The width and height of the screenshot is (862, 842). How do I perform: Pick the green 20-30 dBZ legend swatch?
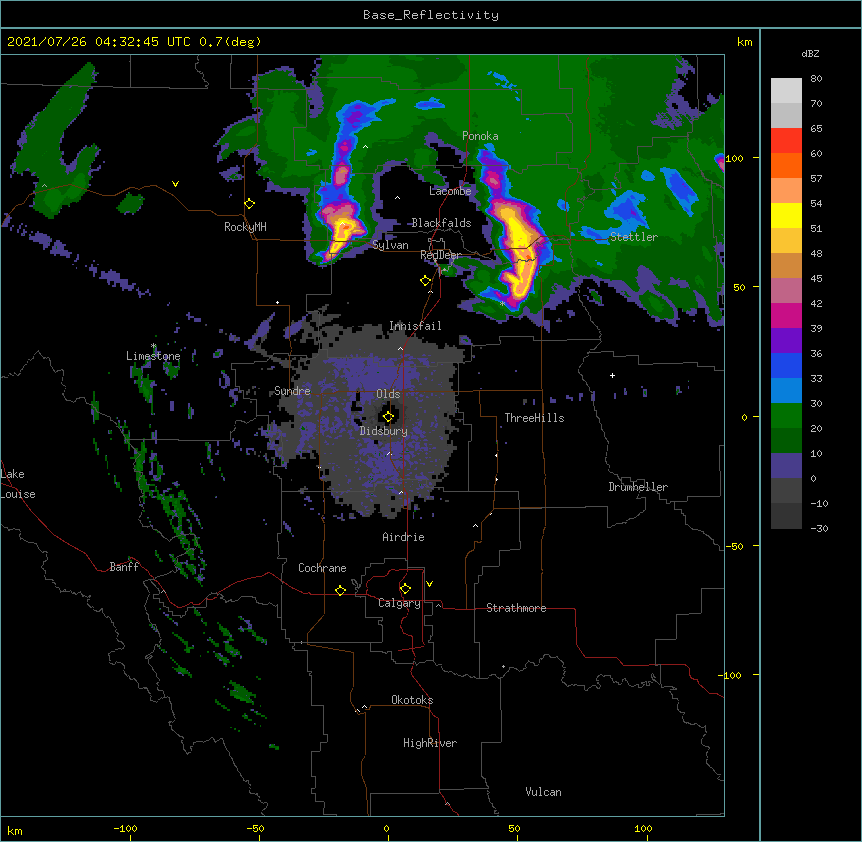click(786, 416)
